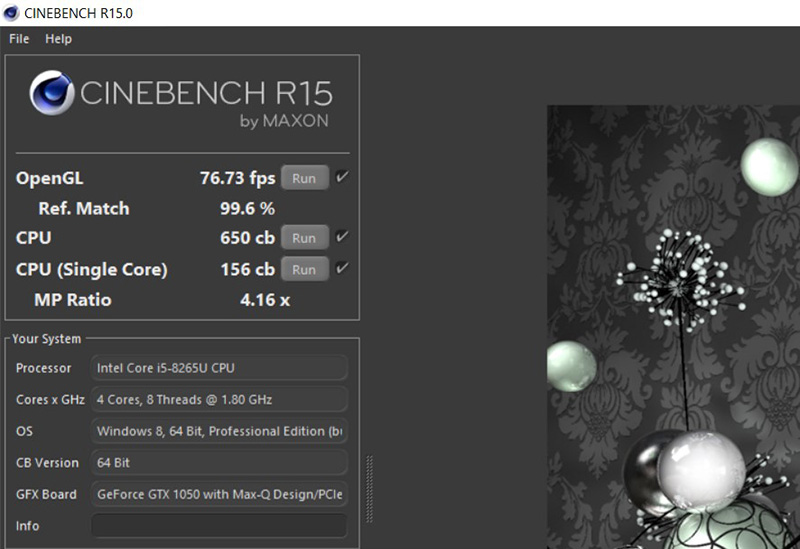The height and width of the screenshot is (549, 800).
Task: Open the File menu
Action: coord(19,39)
